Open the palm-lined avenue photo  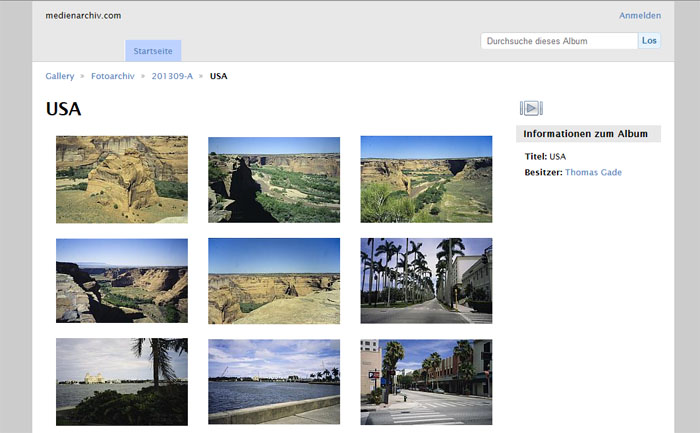[426, 280]
